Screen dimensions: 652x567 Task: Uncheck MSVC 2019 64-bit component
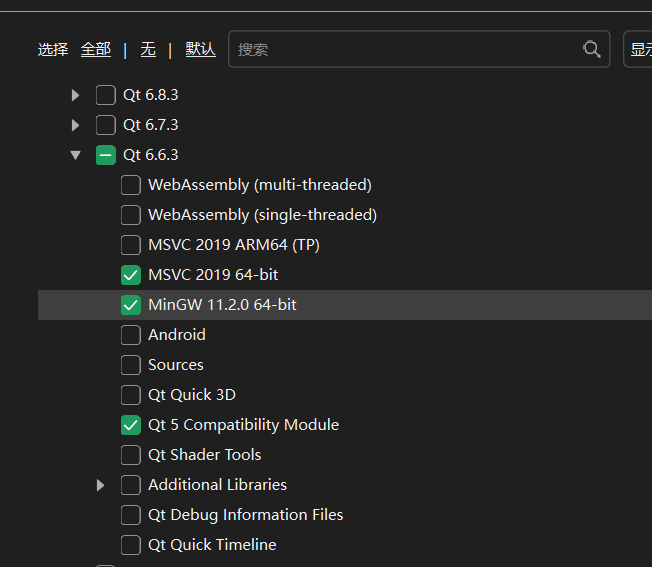(131, 275)
